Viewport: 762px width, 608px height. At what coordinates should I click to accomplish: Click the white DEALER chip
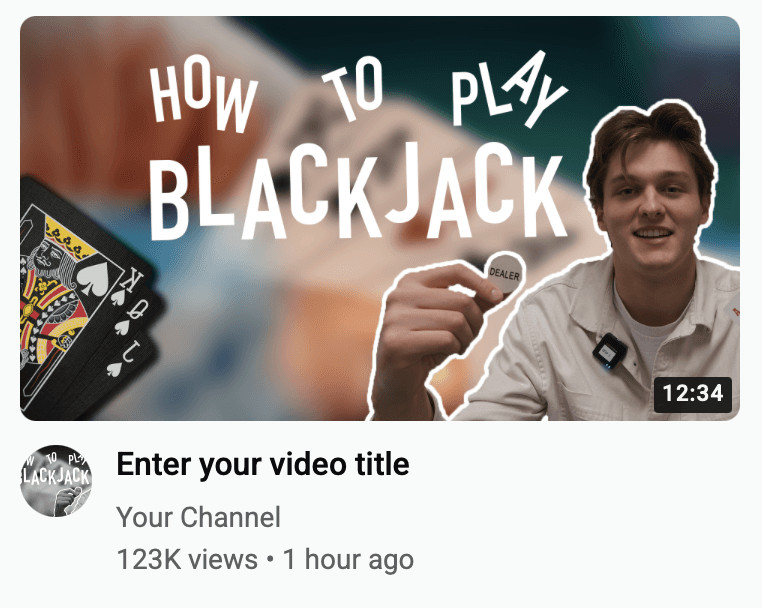coord(505,273)
